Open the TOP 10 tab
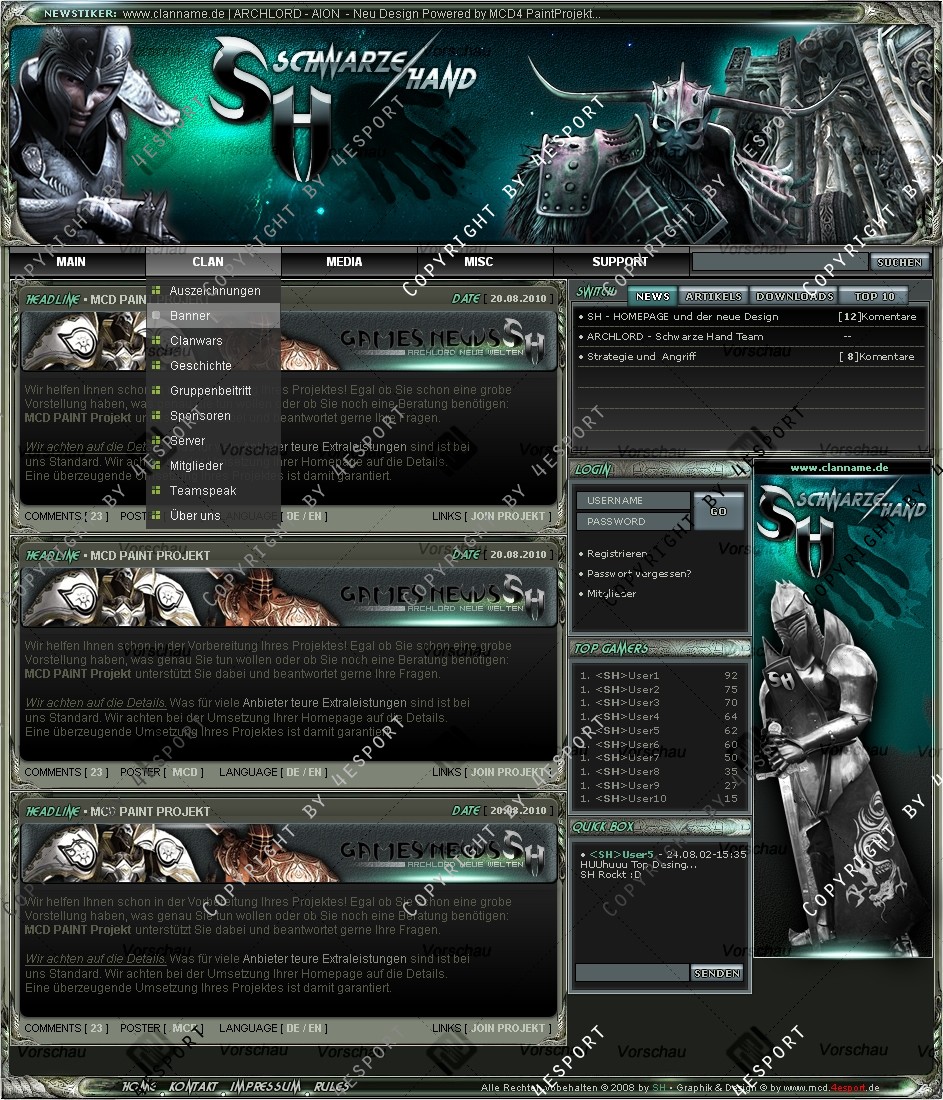 (874, 297)
